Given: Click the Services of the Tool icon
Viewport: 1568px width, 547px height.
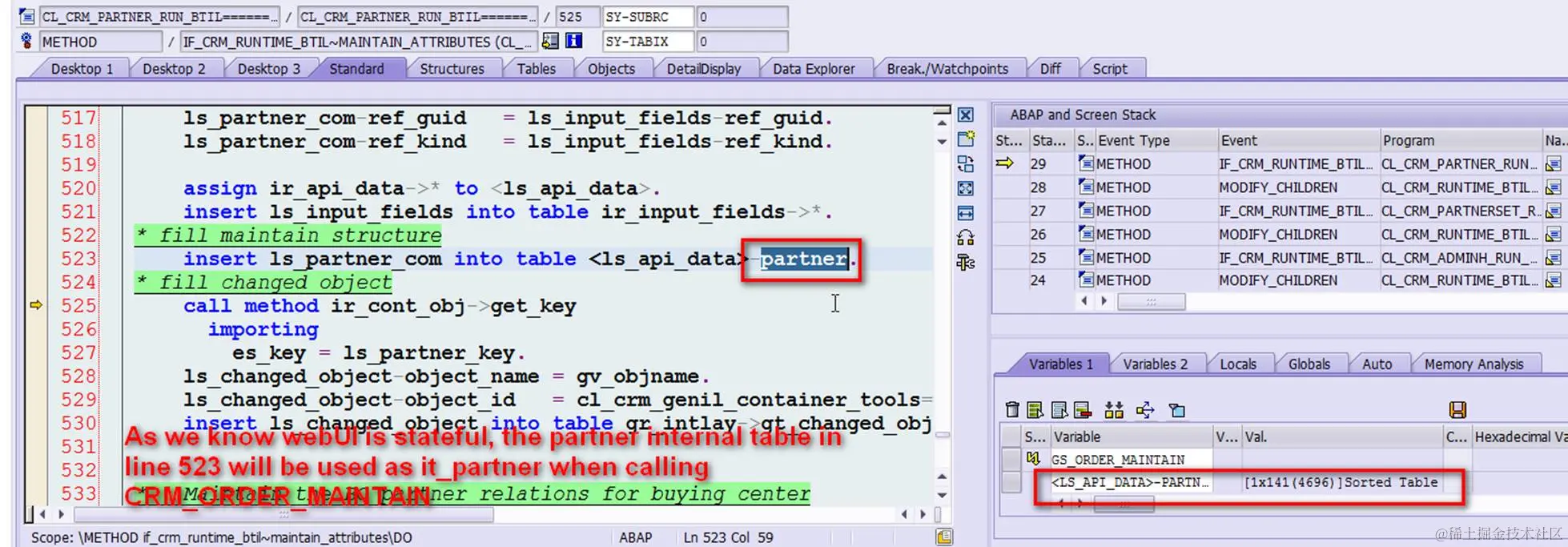Looking at the screenshot, I should tap(966, 237).
